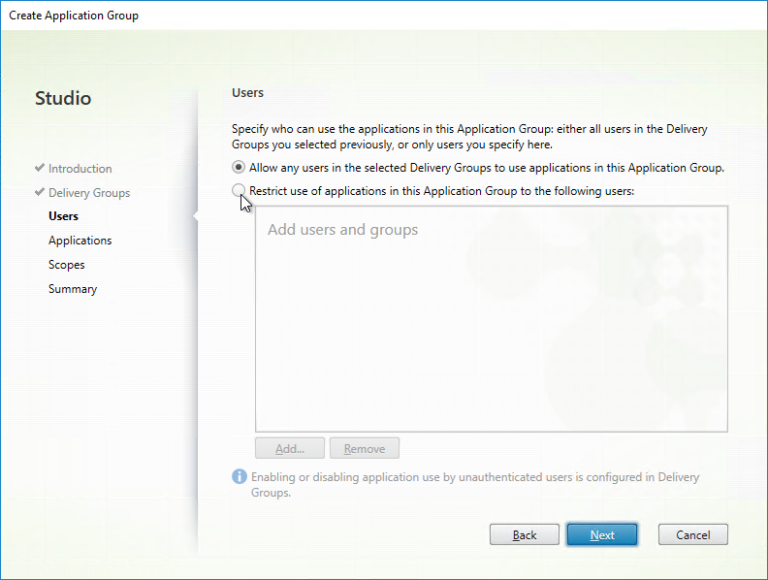768x580 pixels.
Task: Click the checkmark icon beside Introduction
Action: (x=39, y=169)
